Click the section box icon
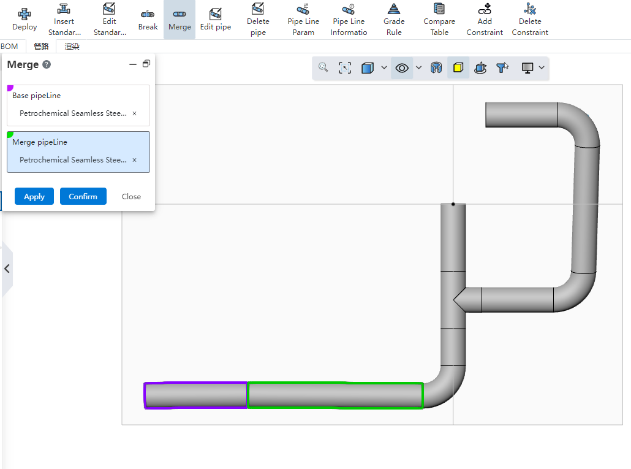 coord(436,68)
